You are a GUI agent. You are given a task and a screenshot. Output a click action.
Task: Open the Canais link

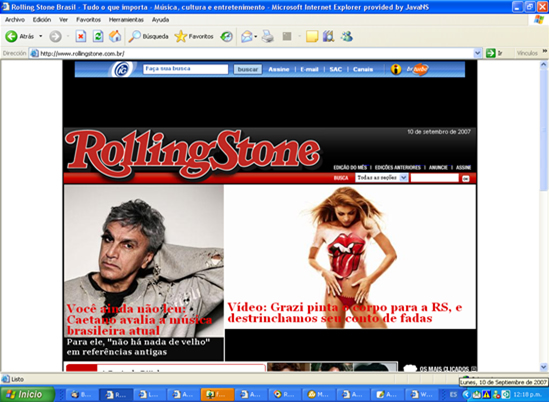pos(363,69)
